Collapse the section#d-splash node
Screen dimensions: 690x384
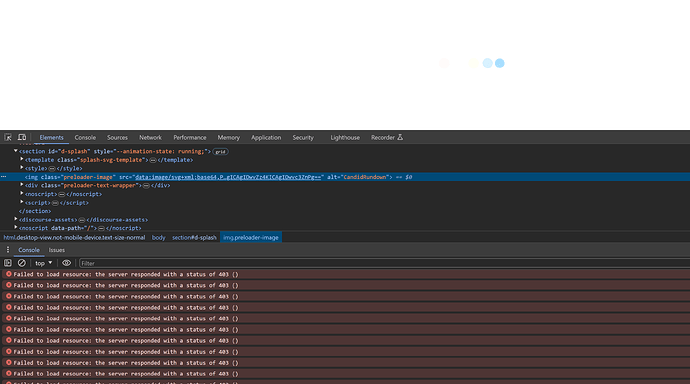[x=16, y=151]
